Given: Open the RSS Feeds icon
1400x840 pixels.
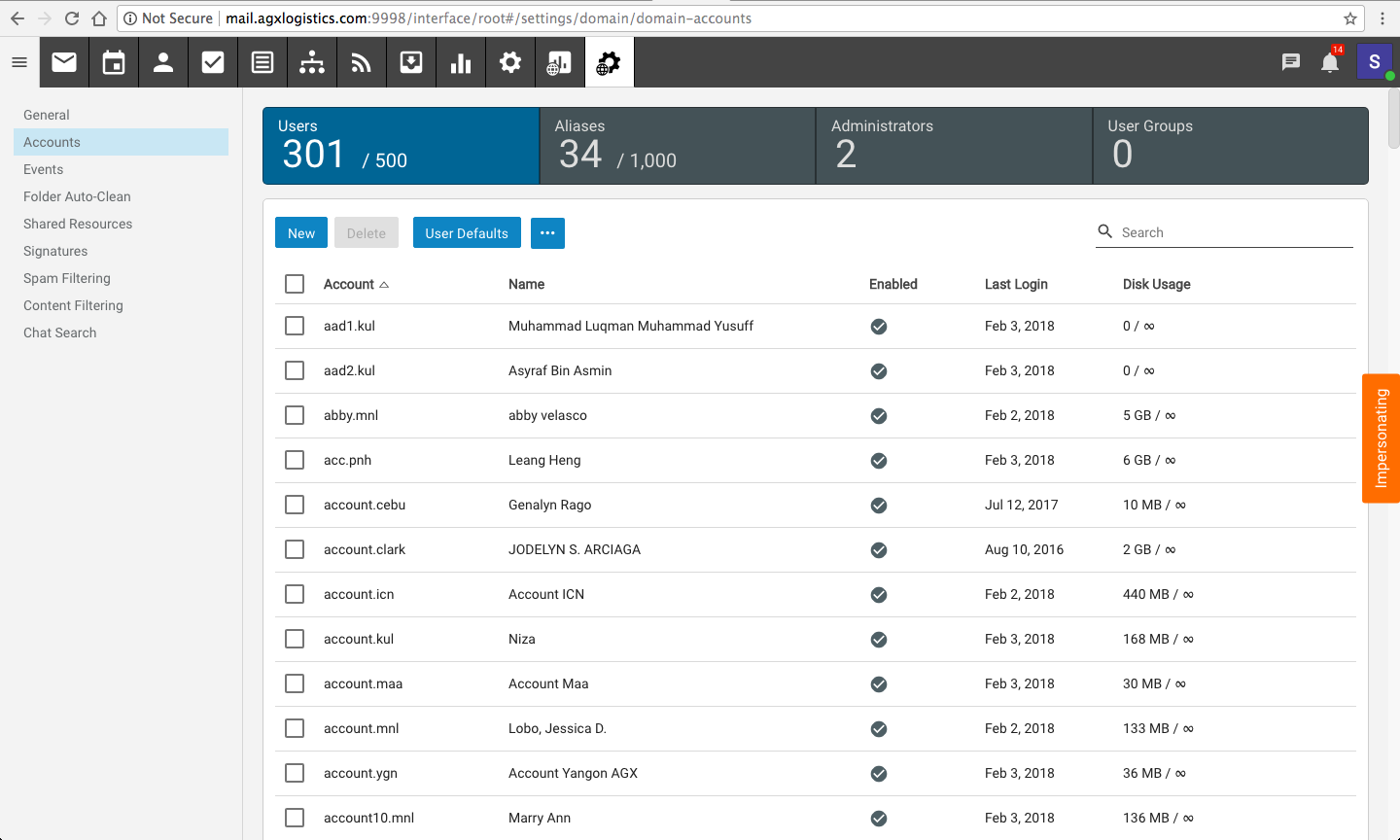Looking at the screenshot, I should pyautogui.click(x=362, y=62).
